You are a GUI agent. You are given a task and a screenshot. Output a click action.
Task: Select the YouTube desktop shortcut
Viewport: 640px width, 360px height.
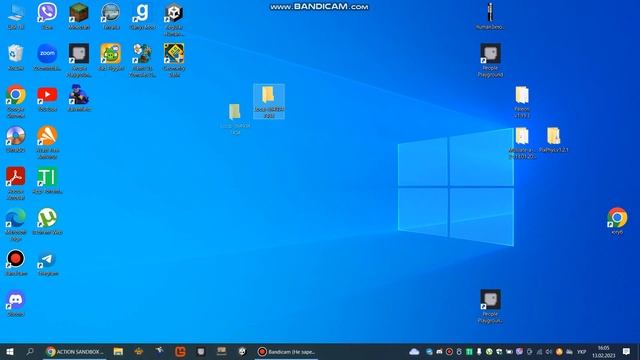tap(47, 98)
